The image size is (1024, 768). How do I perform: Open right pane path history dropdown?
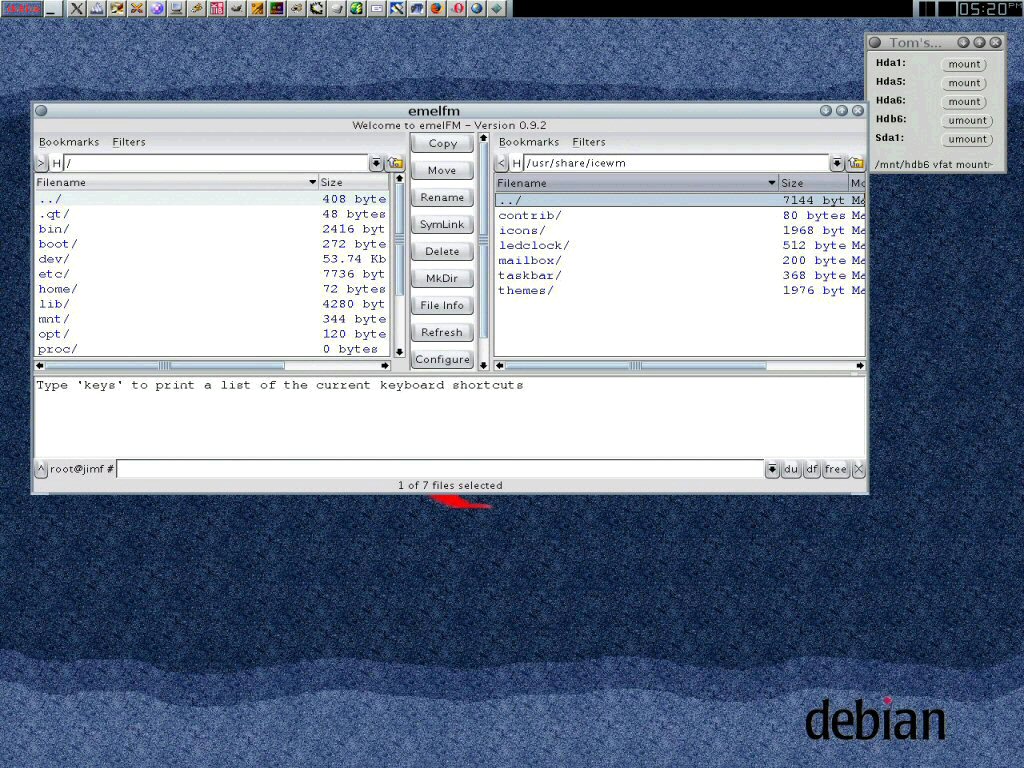tap(836, 163)
